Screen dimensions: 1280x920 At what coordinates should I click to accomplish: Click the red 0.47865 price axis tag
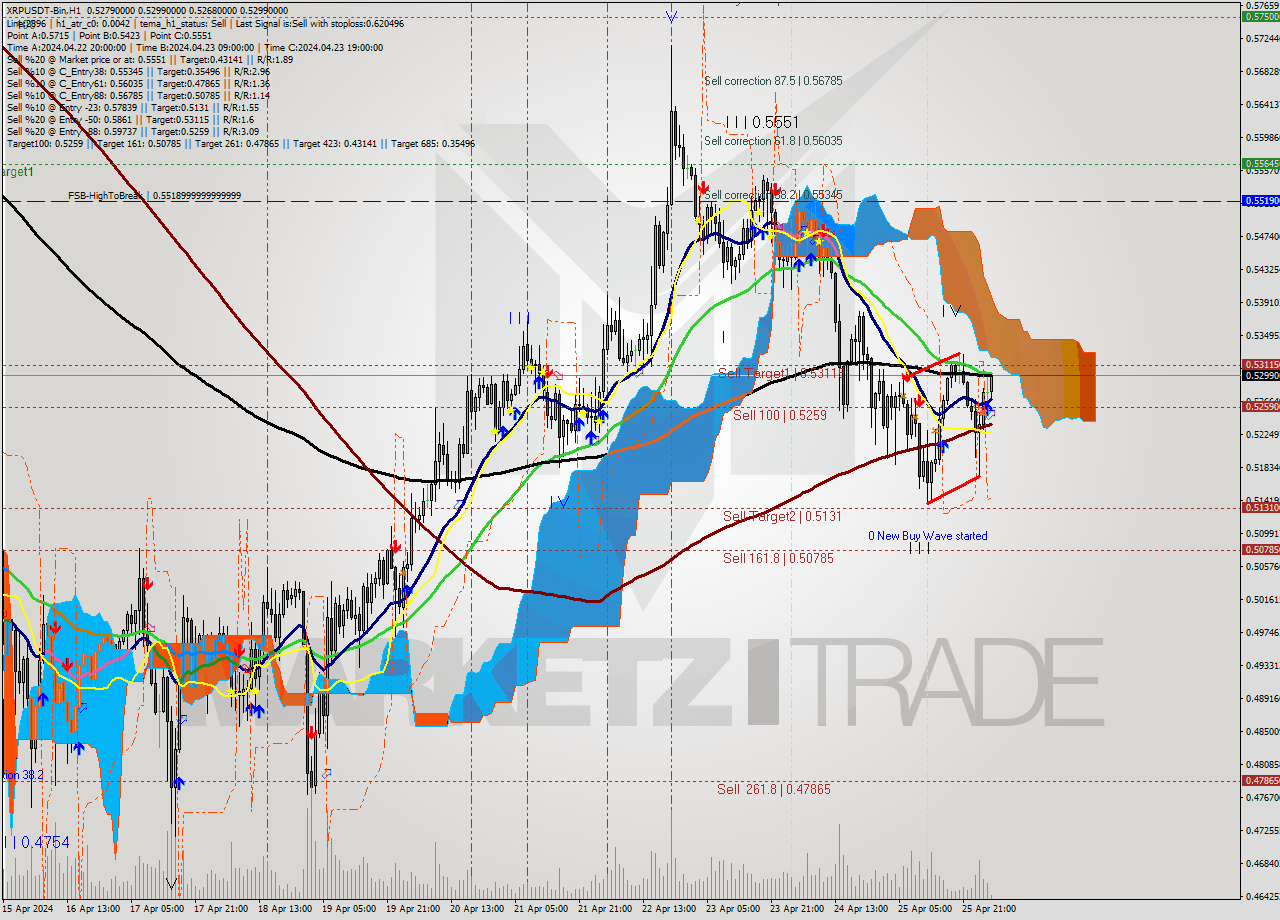click(1260, 780)
